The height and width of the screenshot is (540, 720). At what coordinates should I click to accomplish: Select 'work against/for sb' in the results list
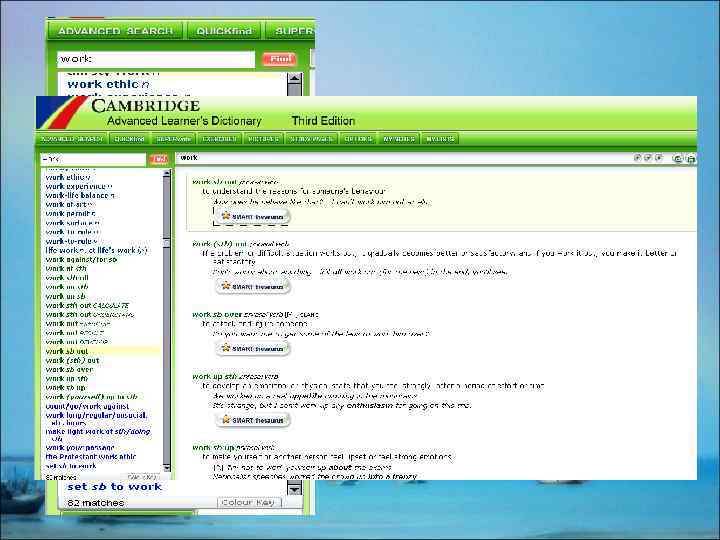81,260
